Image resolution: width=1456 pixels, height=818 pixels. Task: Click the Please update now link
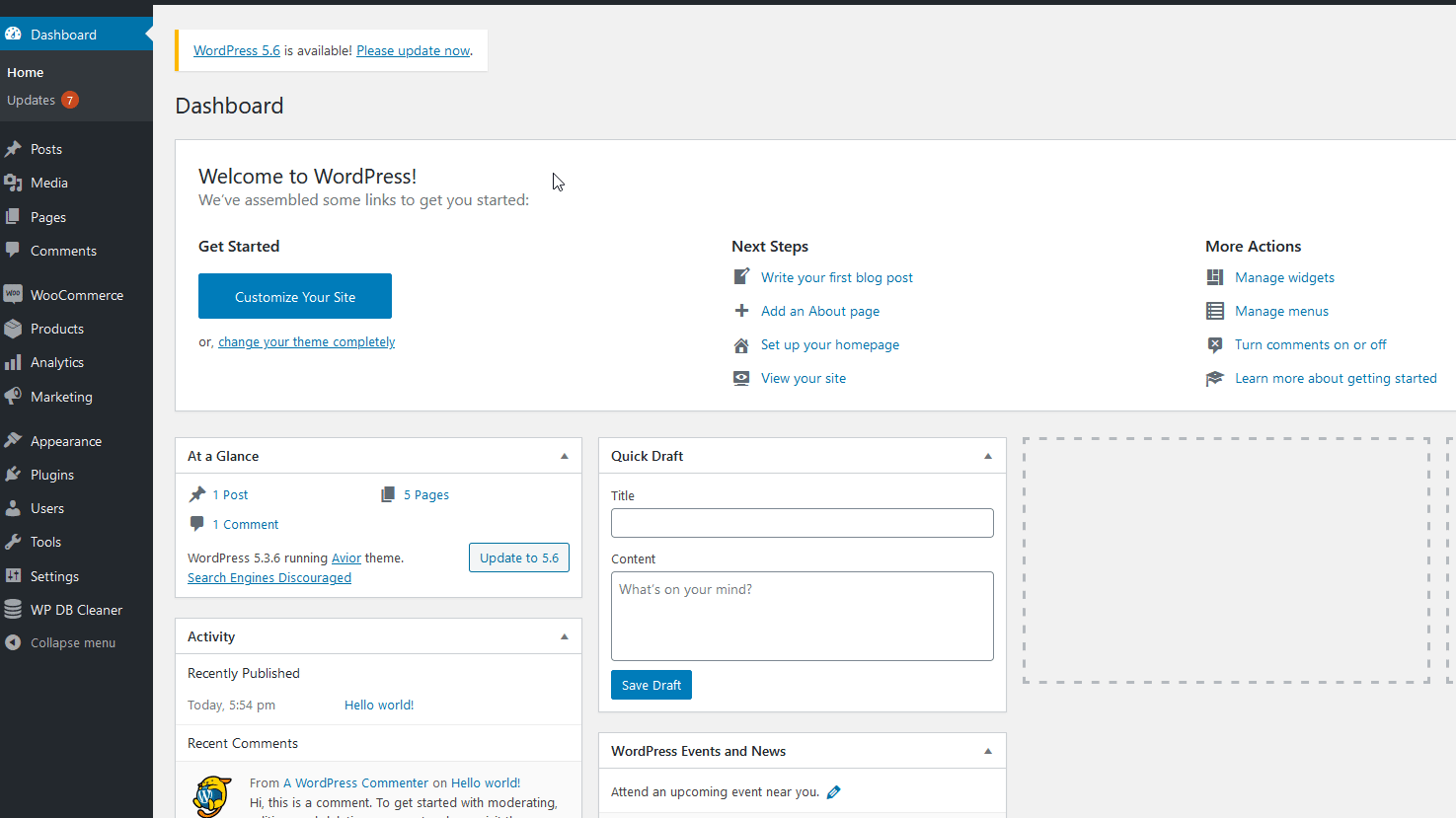[413, 50]
